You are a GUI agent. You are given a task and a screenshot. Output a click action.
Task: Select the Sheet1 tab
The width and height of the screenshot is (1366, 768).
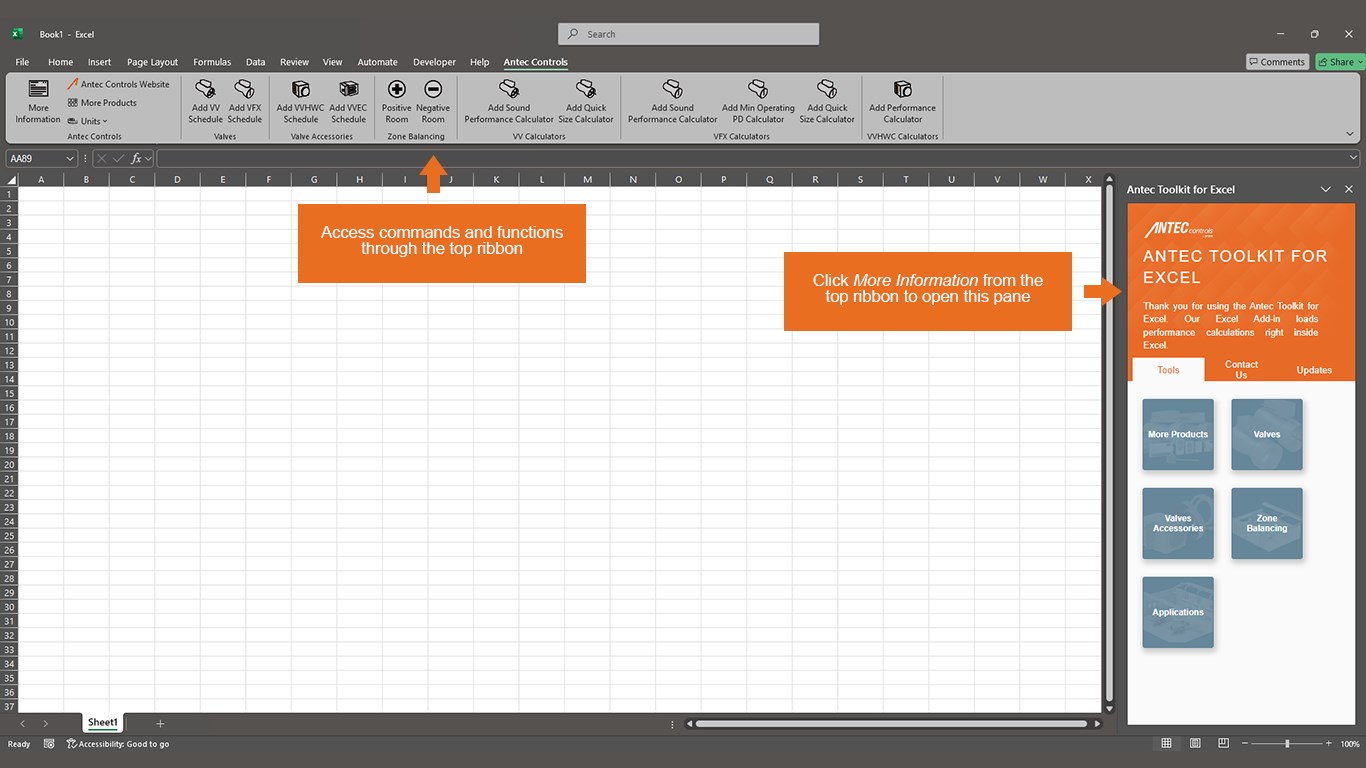point(103,723)
